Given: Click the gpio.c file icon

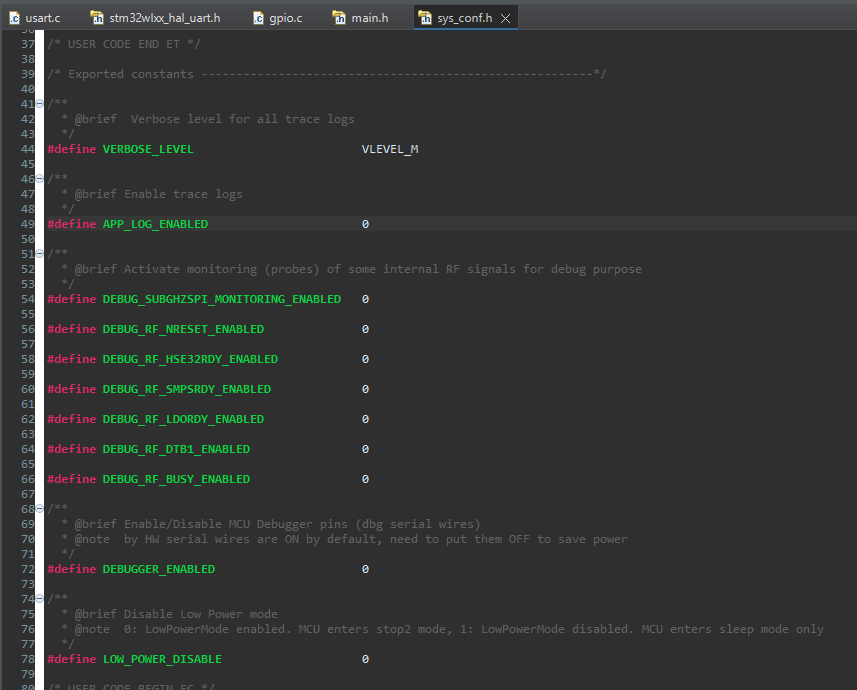Looking at the screenshot, I should click(x=258, y=18).
